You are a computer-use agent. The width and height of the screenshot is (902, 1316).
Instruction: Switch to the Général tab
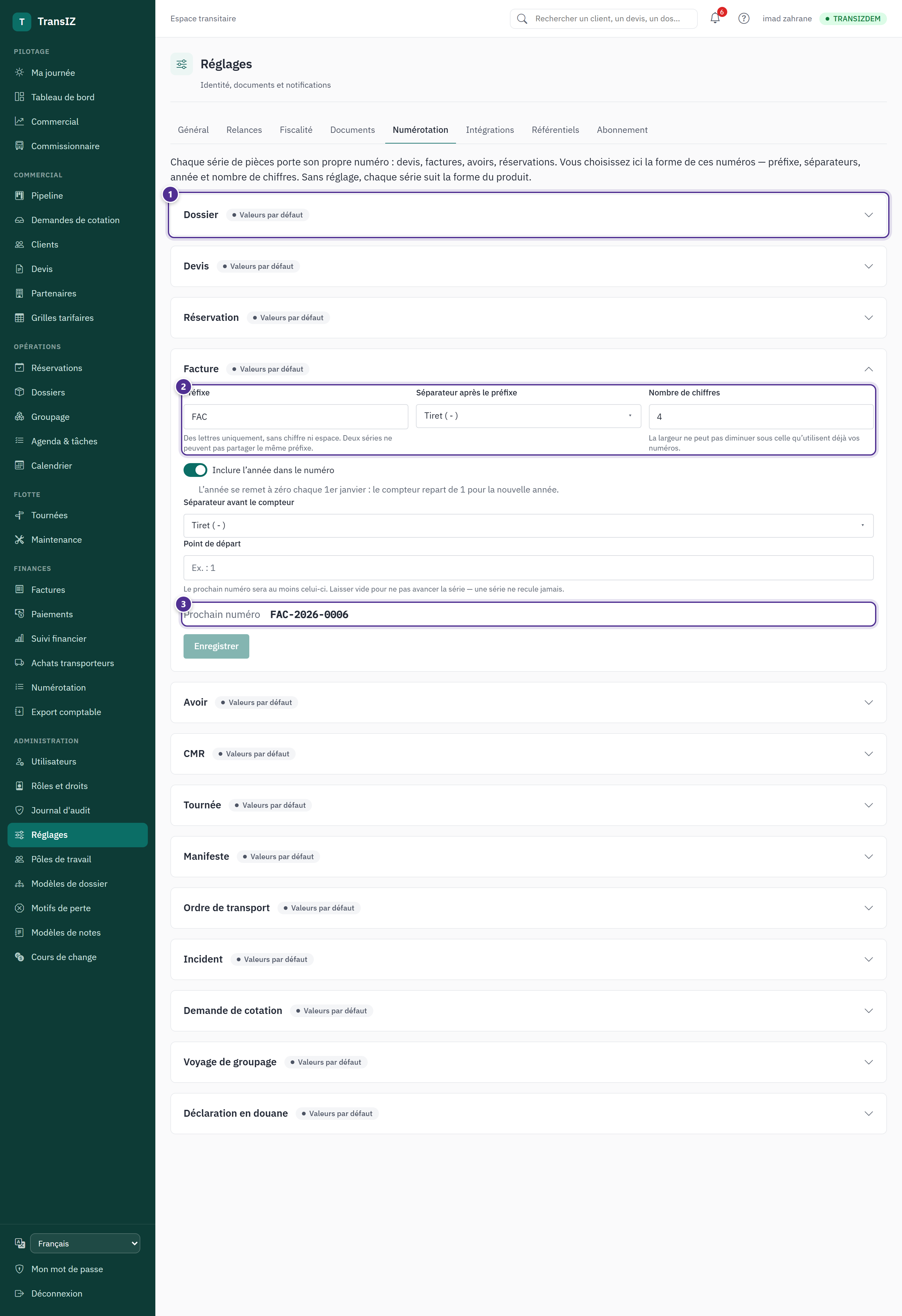pyautogui.click(x=193, y=130)
